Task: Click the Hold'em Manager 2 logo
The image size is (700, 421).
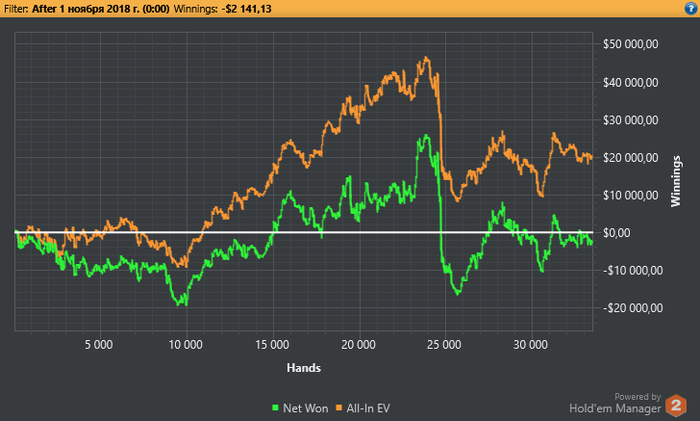Action: click(x=676, y=405)
